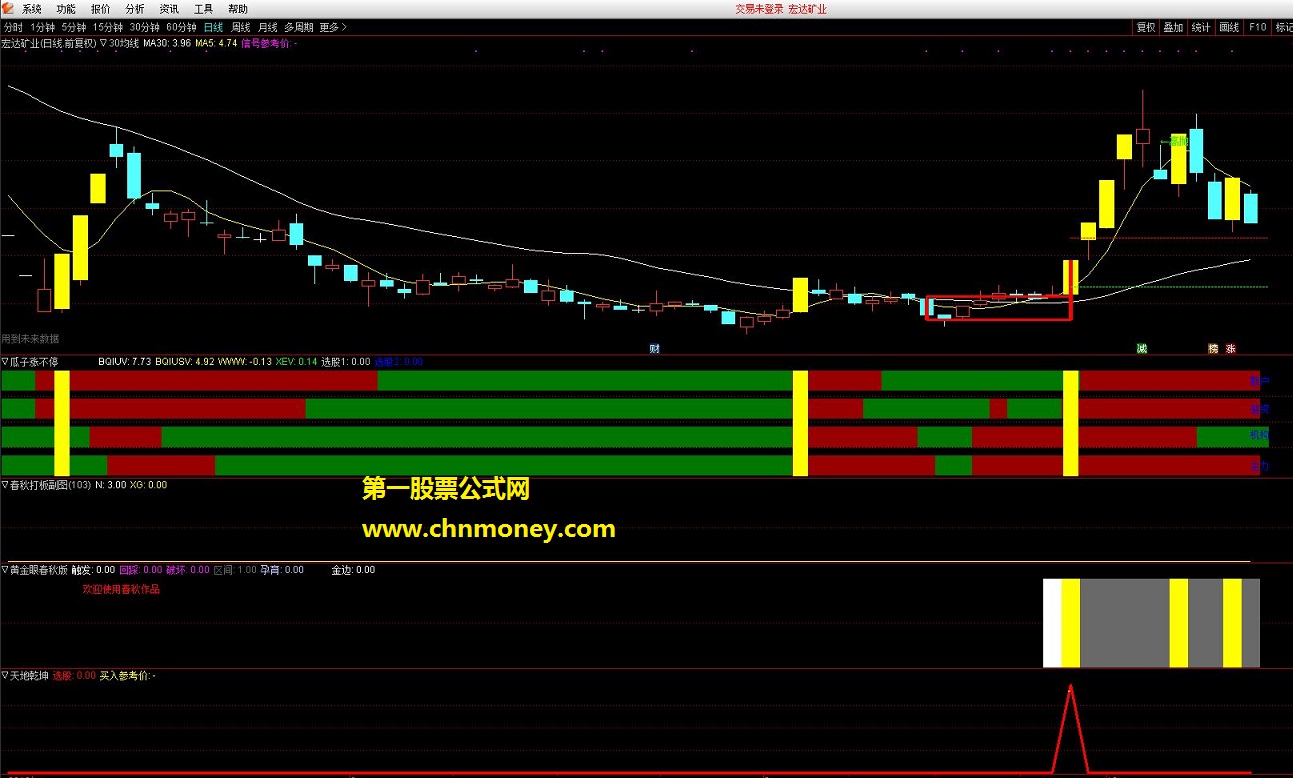Click the BQIUSV: 4.92 value

pyautogui.click(x=185, y=361)
